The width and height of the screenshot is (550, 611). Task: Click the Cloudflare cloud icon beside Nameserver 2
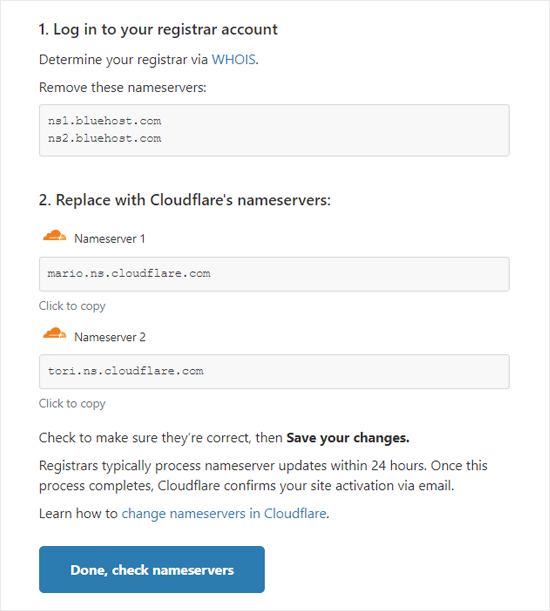[55, 333]
